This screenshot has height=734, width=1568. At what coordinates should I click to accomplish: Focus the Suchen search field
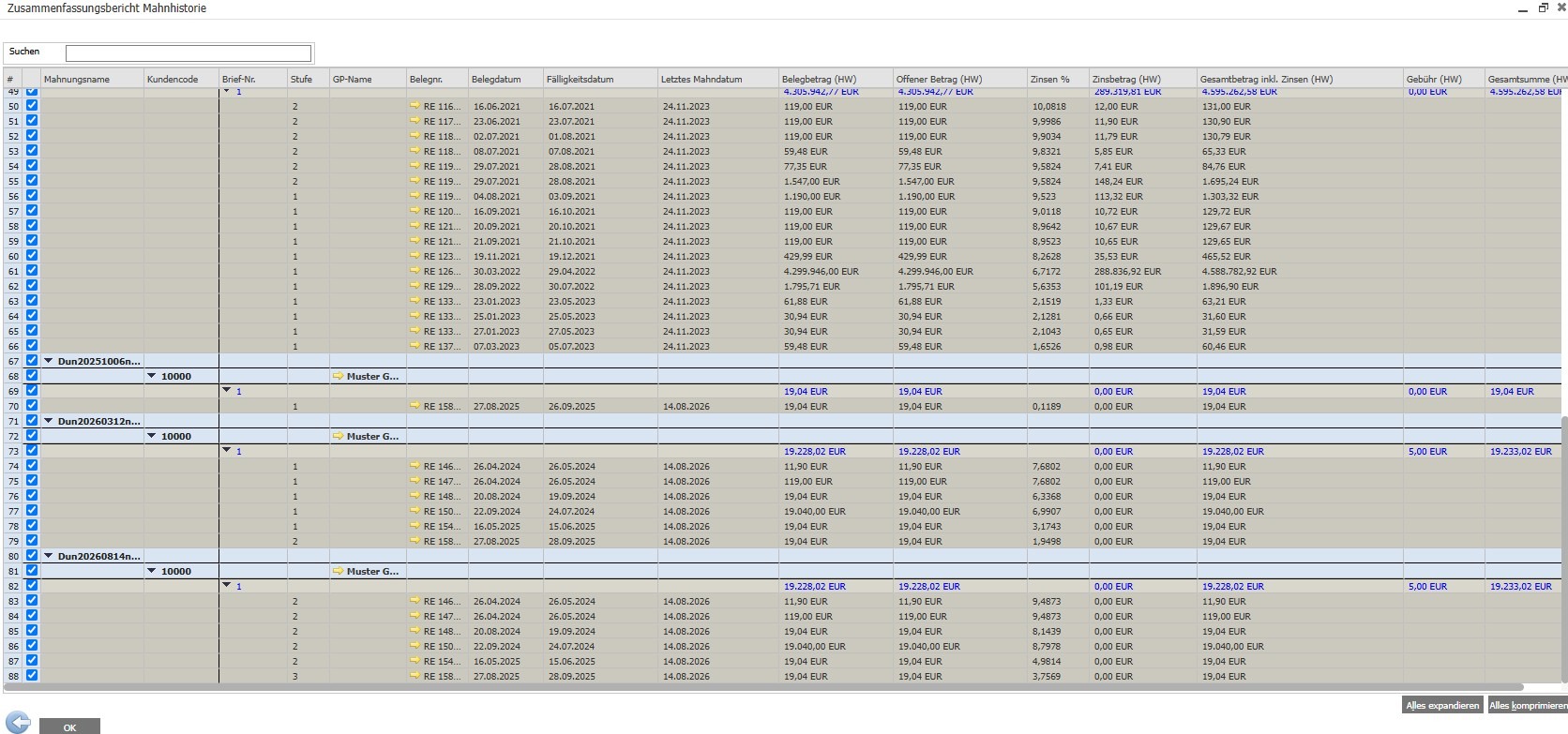coord(188,53)
